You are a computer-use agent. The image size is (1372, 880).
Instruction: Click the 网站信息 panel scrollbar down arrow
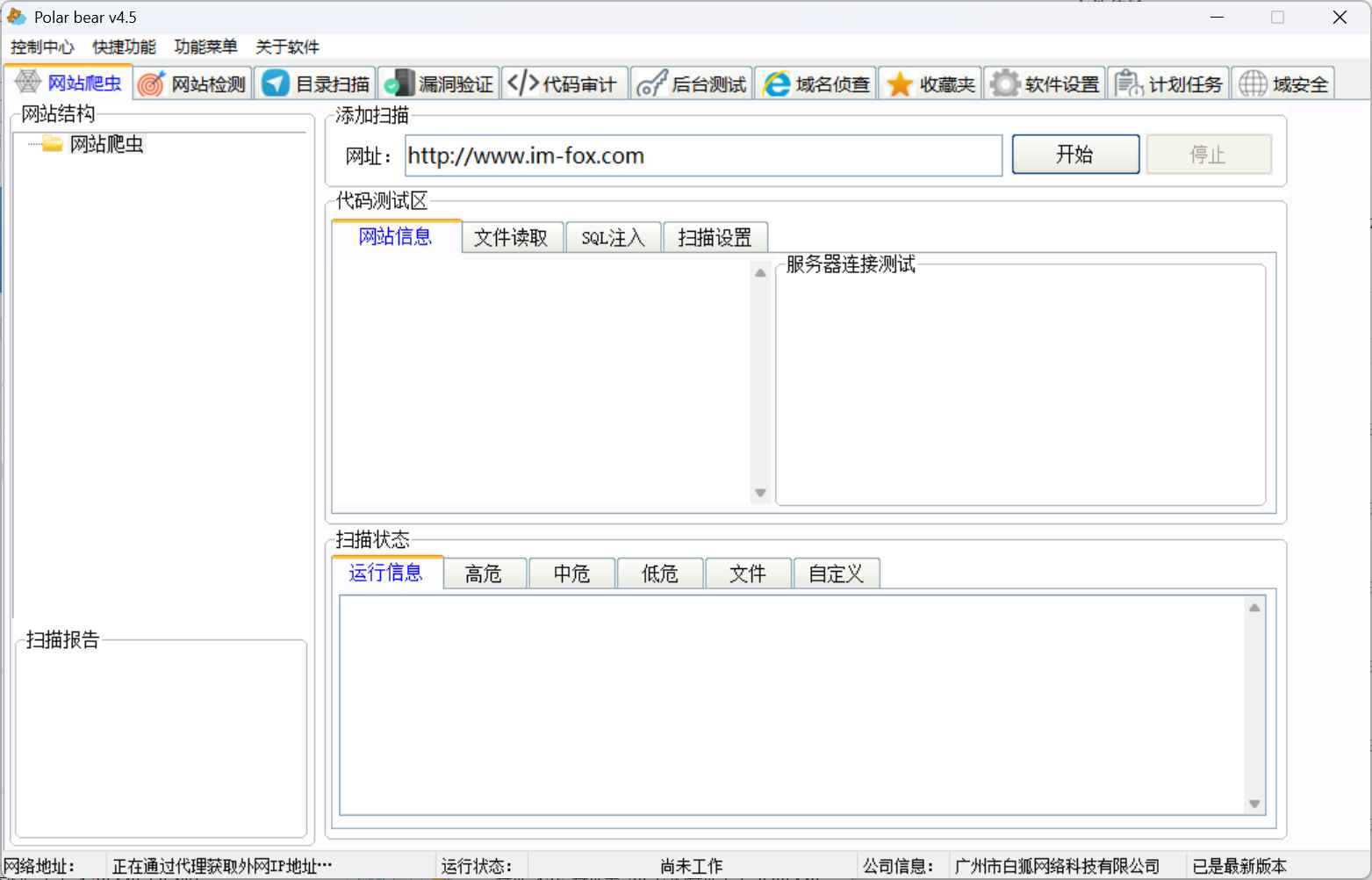point(760,493)
